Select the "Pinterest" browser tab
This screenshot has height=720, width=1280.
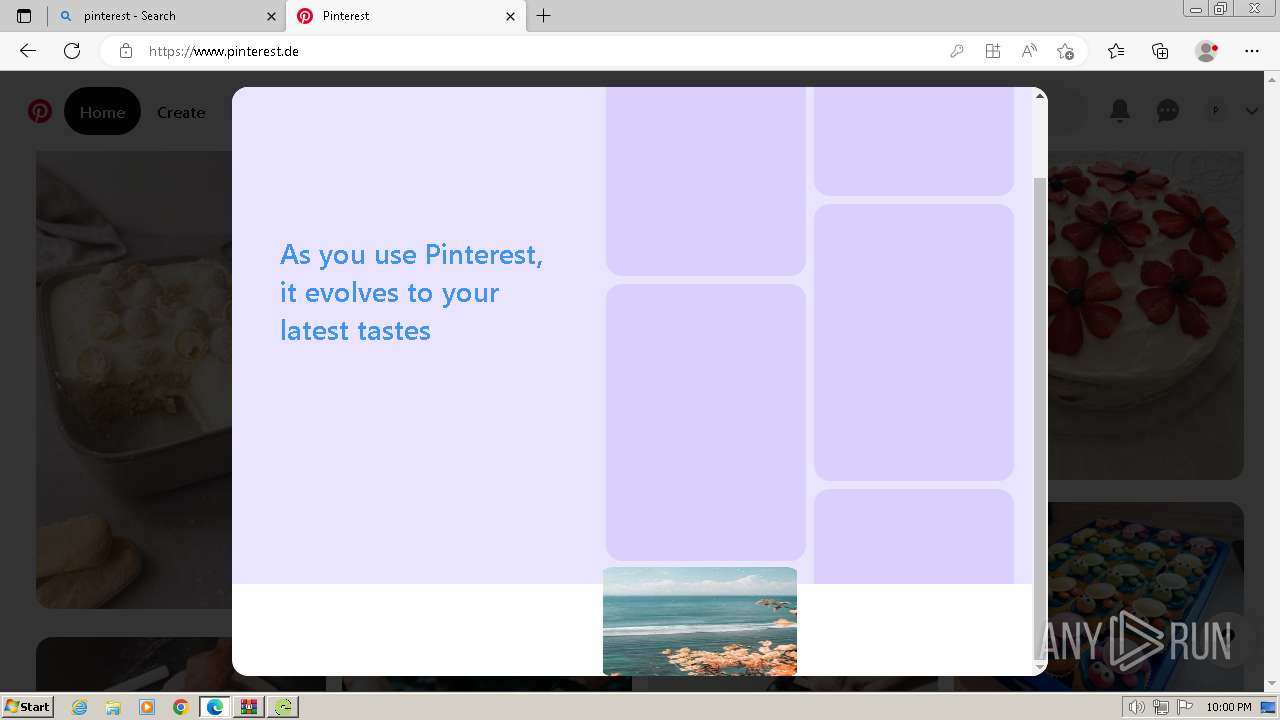click(406, 16)
